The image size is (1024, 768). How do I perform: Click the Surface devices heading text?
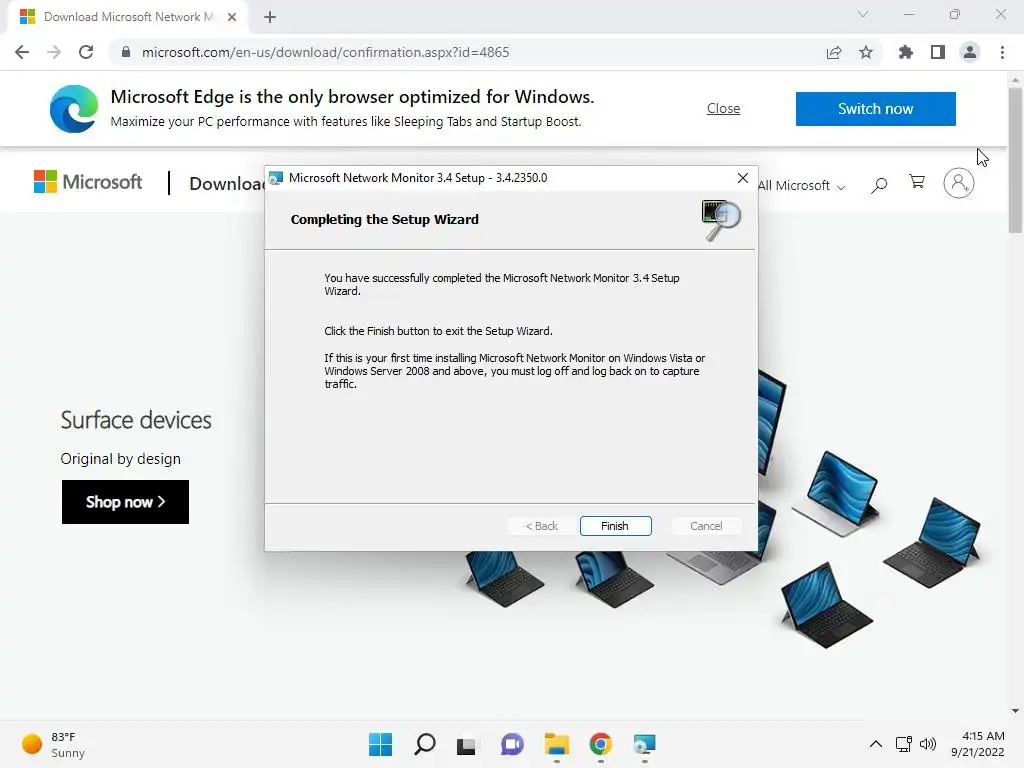point(136,420)
